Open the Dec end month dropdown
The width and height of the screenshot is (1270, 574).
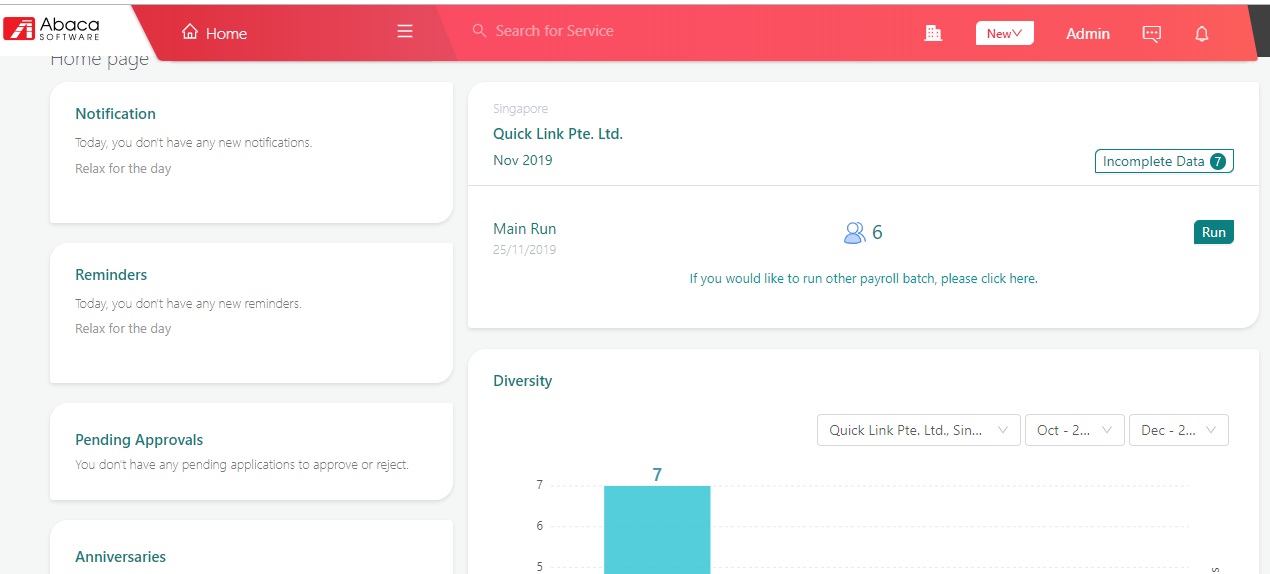[x=1179, y=430]
